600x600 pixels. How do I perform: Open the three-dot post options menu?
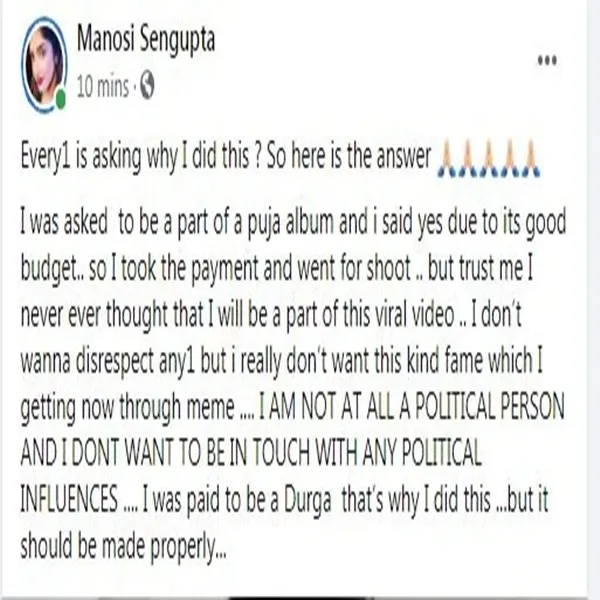[x=547, y=61]
